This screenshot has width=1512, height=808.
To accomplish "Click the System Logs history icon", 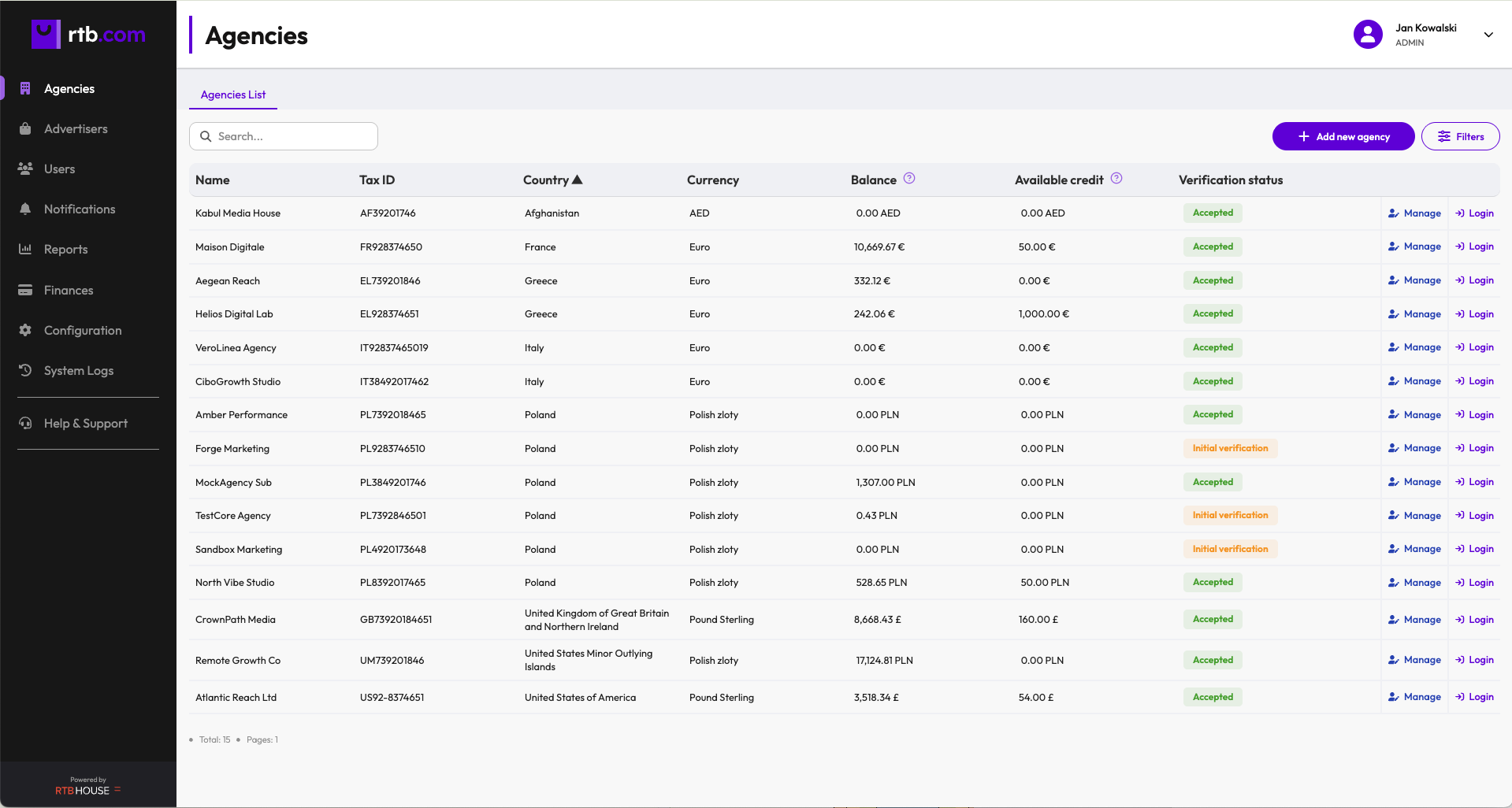I will [x=25, y=370].
